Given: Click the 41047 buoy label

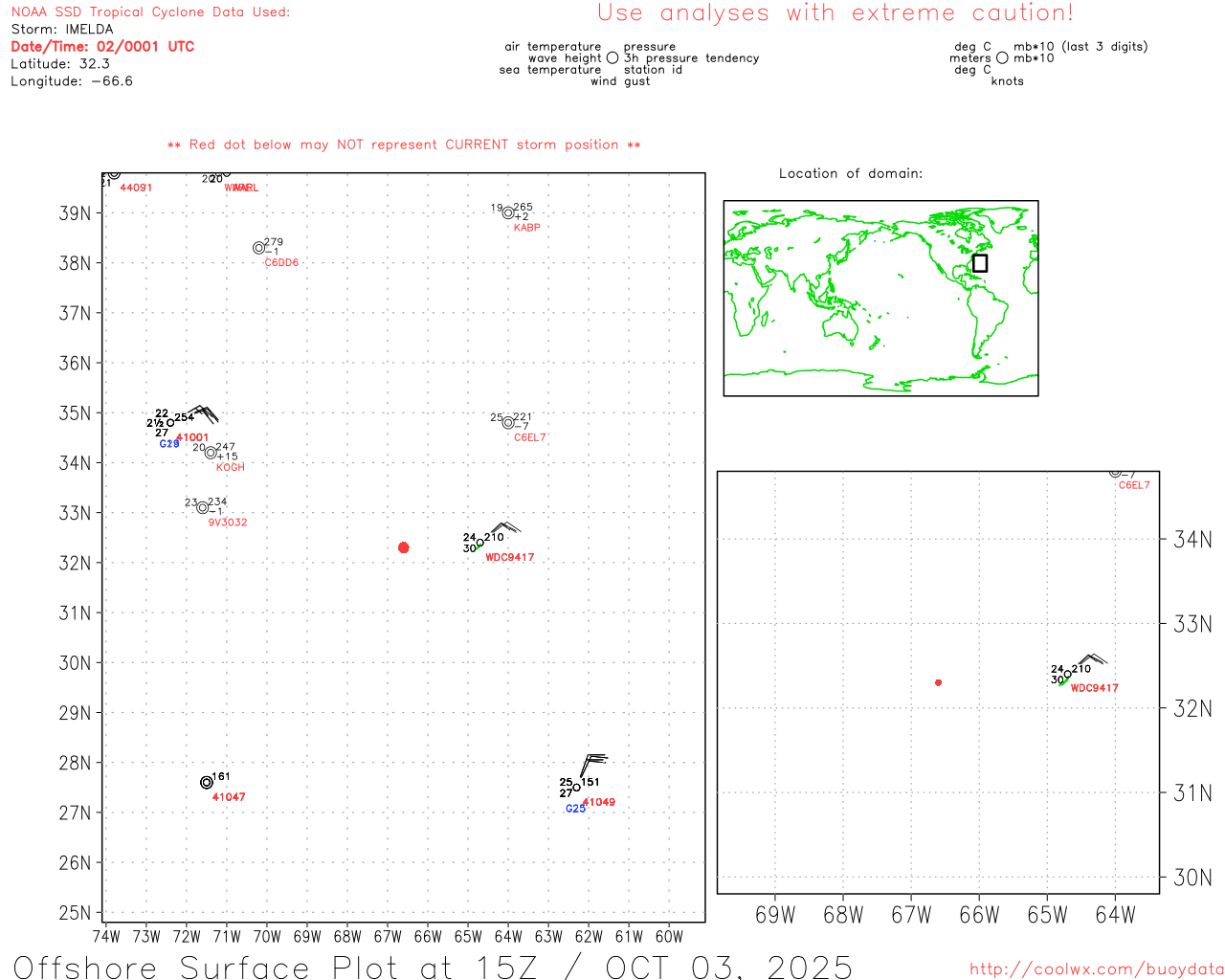Looking at the screenshot, I should (x=229, y=797).
